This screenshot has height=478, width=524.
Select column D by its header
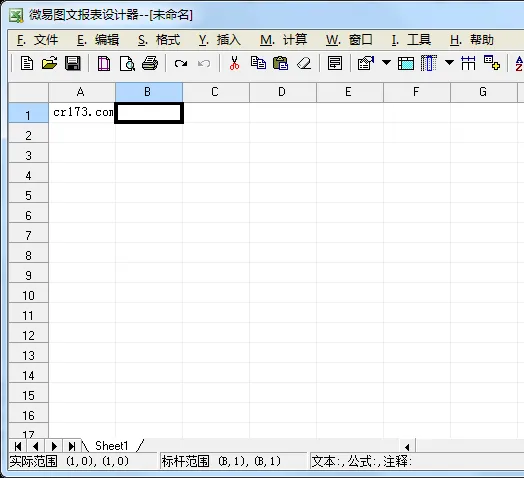coord(283,92)
